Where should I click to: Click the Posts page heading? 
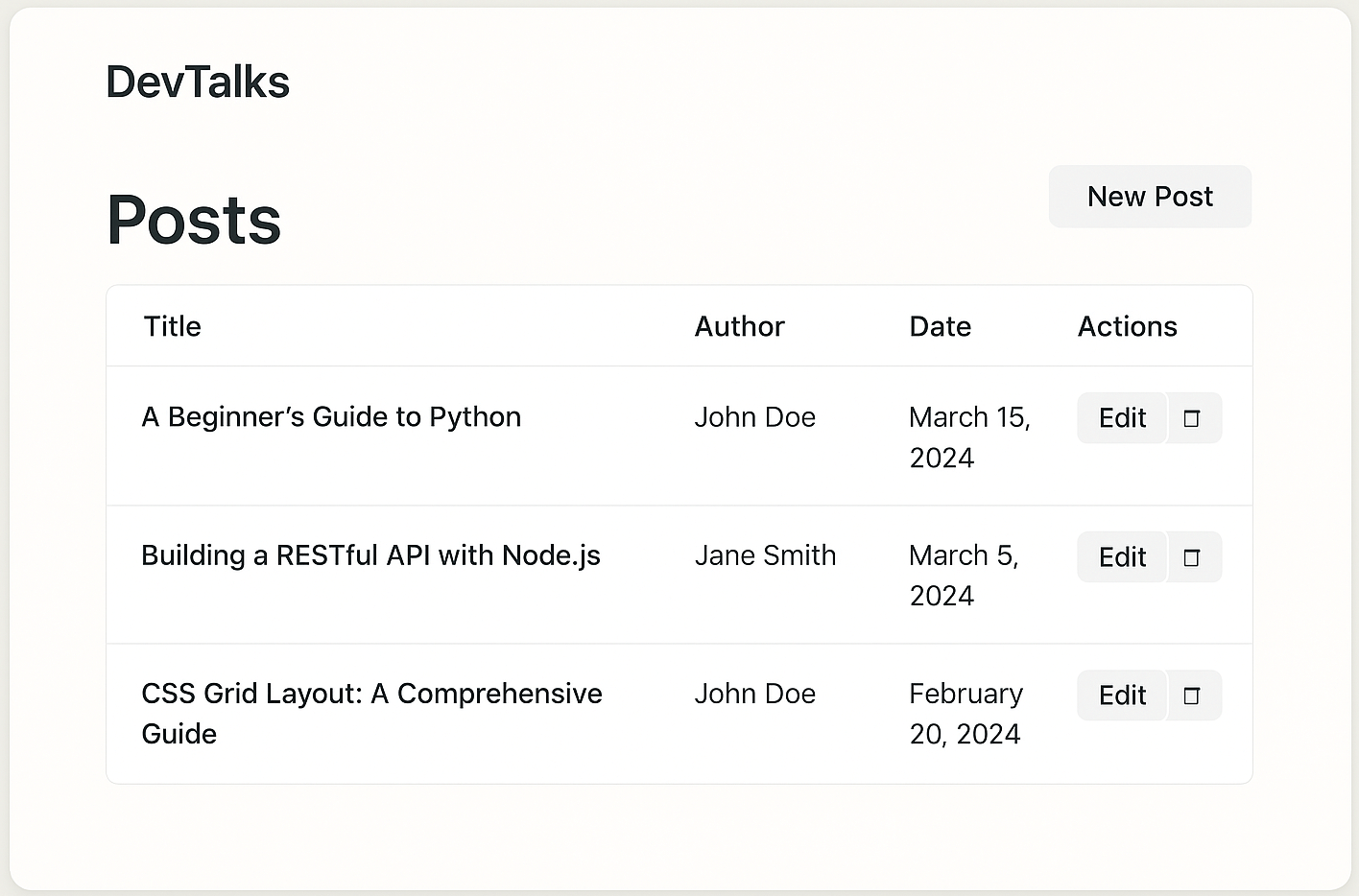click(x=194, y=221)
